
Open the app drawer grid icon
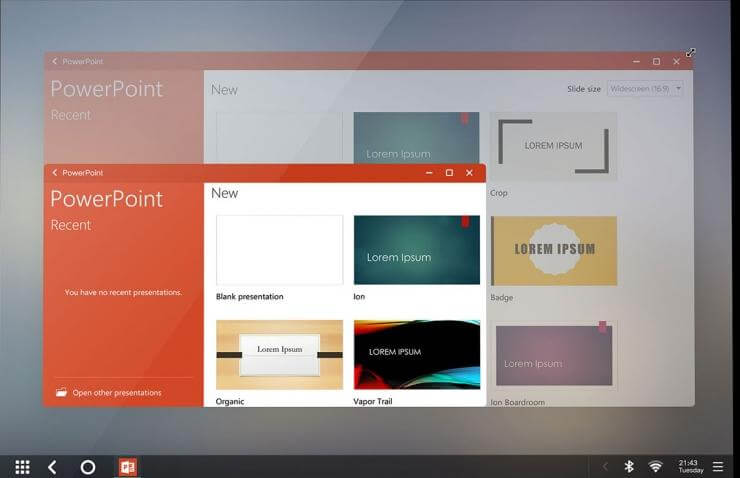click(x=22, y=467)
